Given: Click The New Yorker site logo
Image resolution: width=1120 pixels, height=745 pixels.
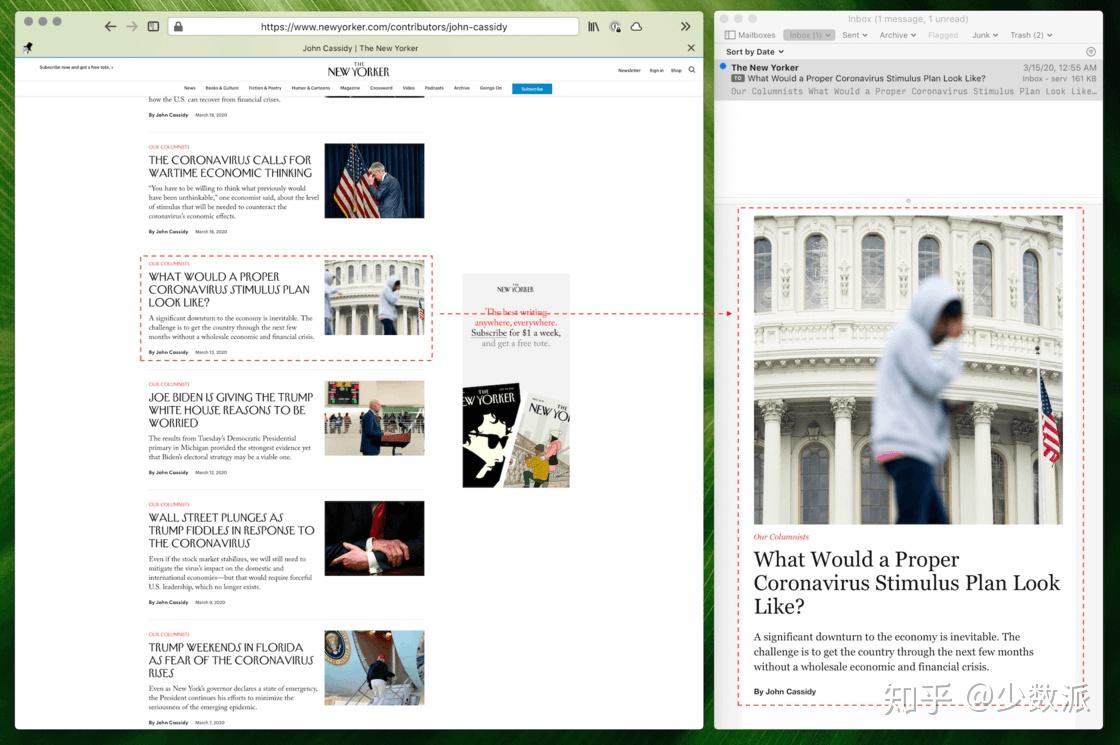Looking at the screenshot, I should pos(359,71).
